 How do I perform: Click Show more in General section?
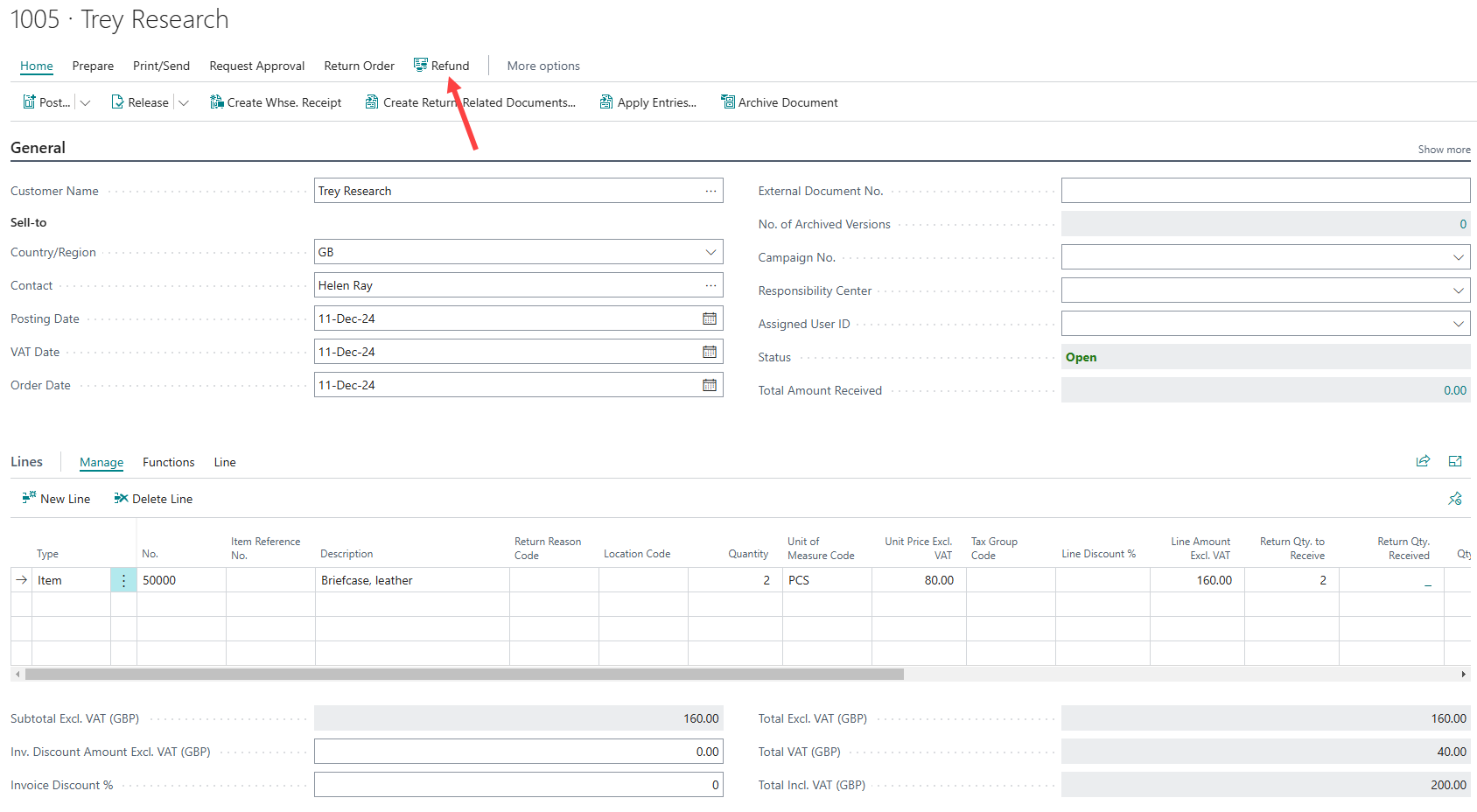pyautogui.click(x=1444, y=150)
